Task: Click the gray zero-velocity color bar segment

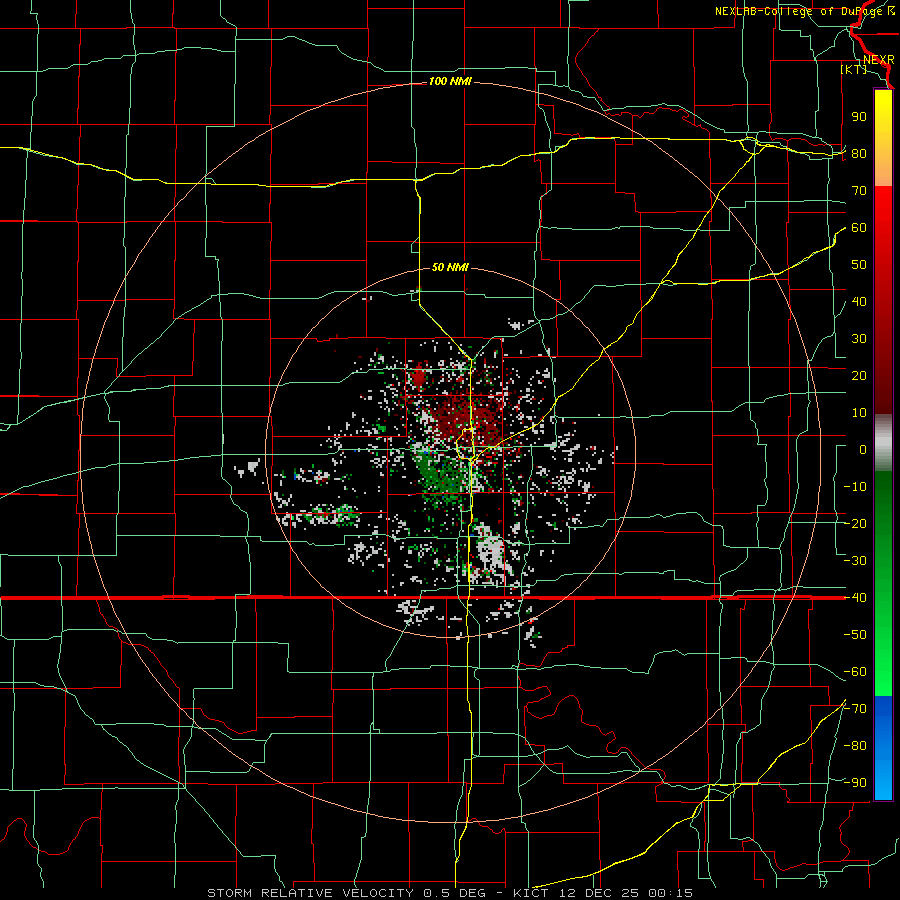Action: point(883,443)
